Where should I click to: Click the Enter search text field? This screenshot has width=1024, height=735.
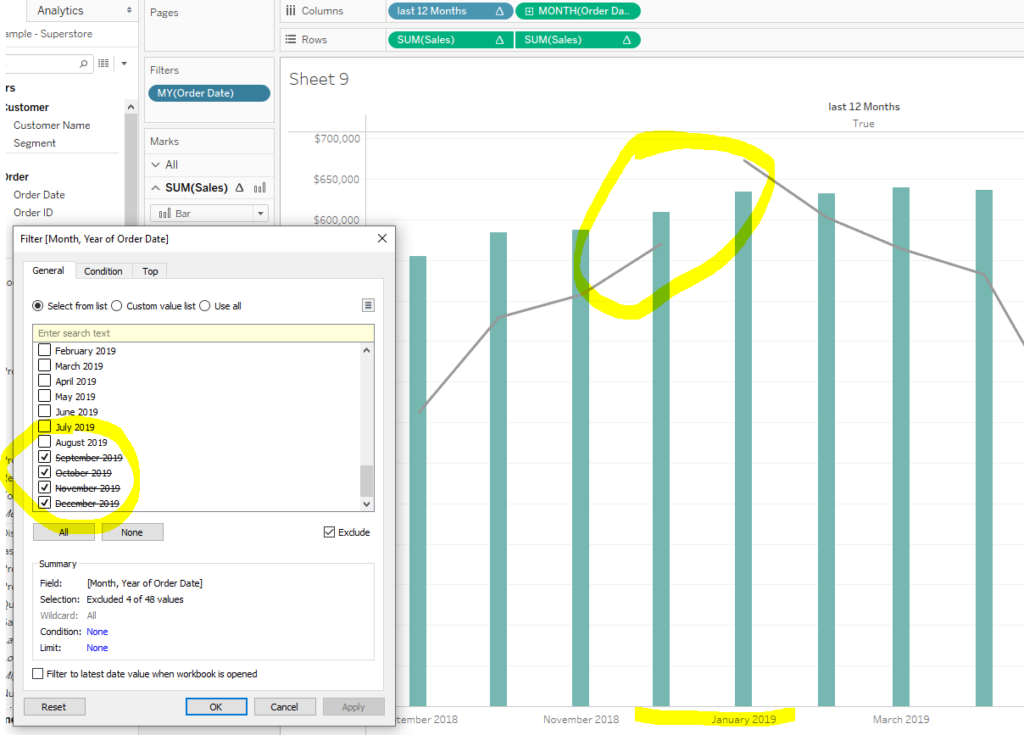203,333
